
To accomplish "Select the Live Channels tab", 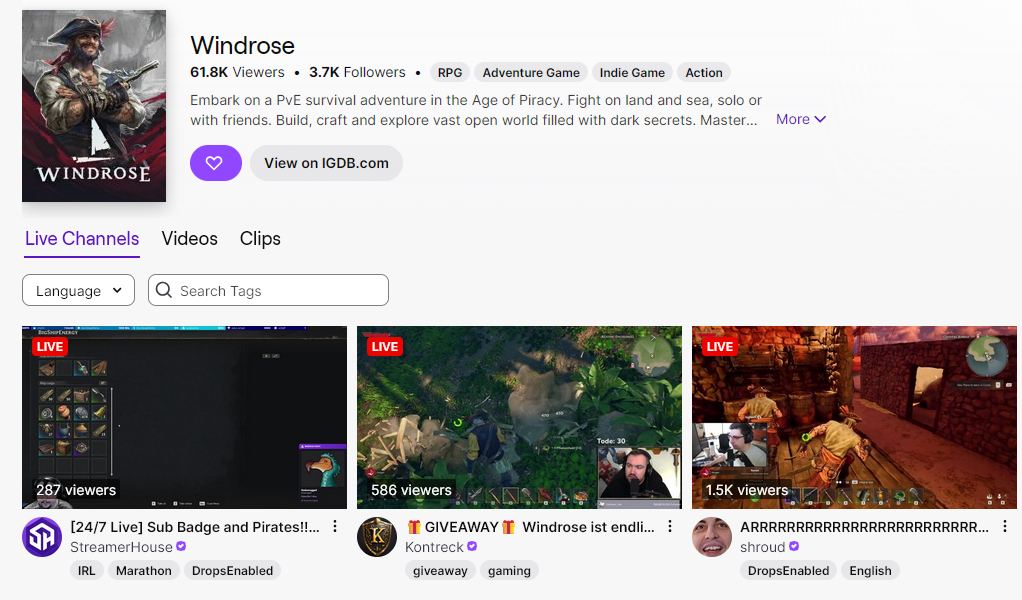I will [x=82, y=238].
